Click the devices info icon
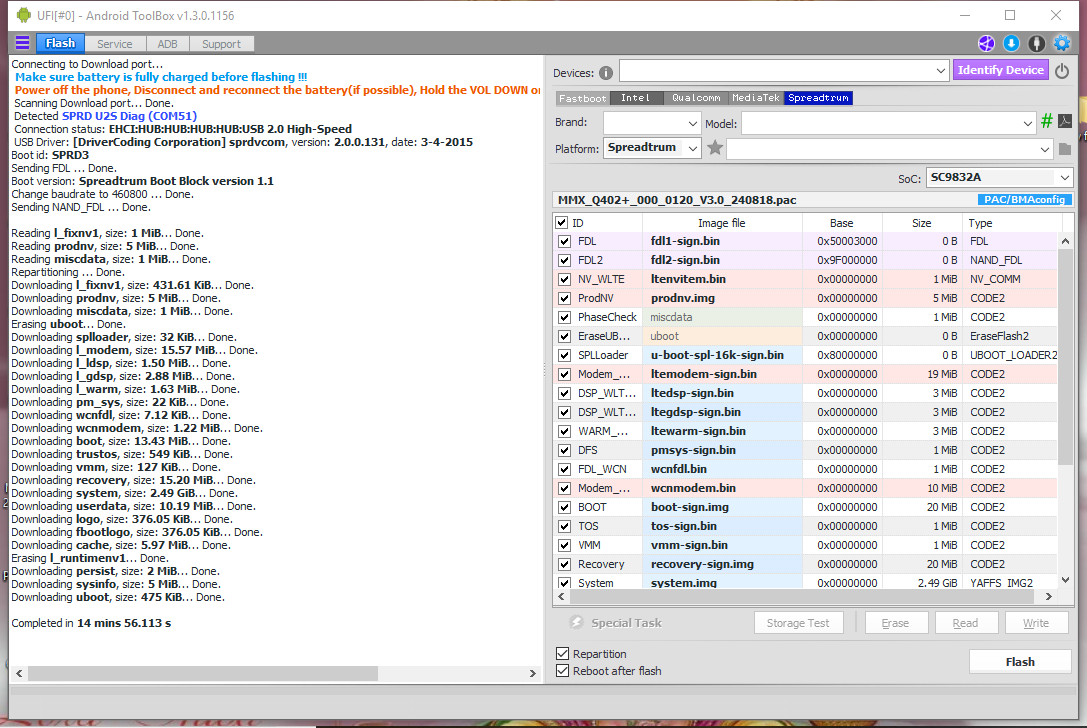Viewport: 1087px width, 728px height. 606,73
